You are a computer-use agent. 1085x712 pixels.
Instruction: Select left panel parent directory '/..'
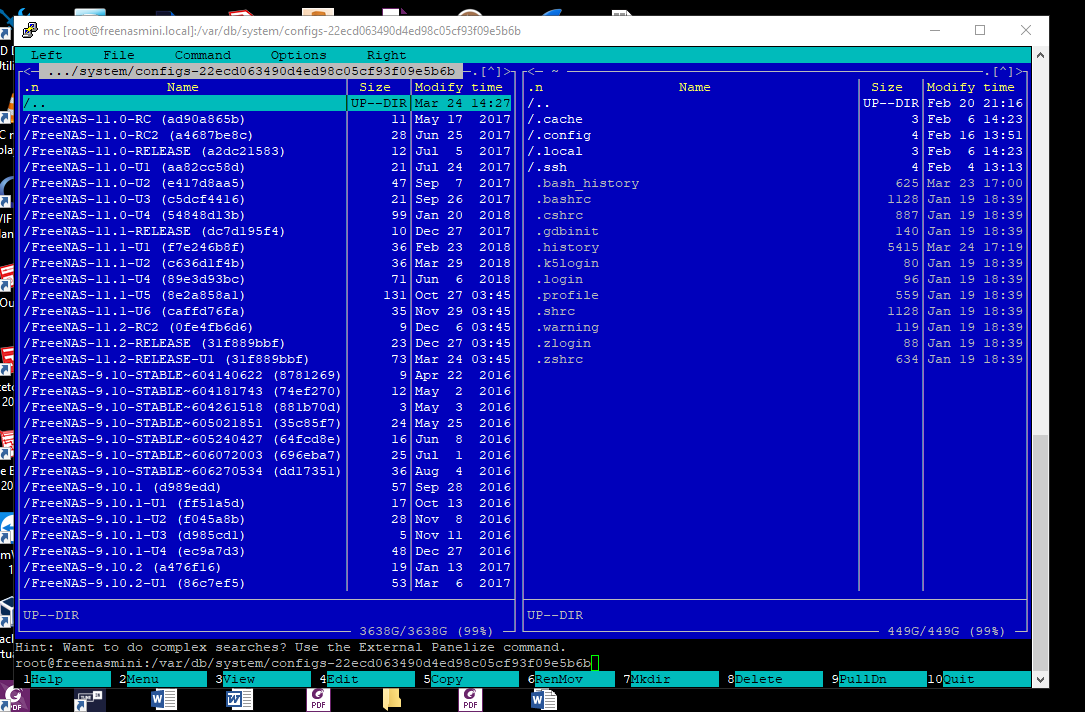[x=267, y=103]
